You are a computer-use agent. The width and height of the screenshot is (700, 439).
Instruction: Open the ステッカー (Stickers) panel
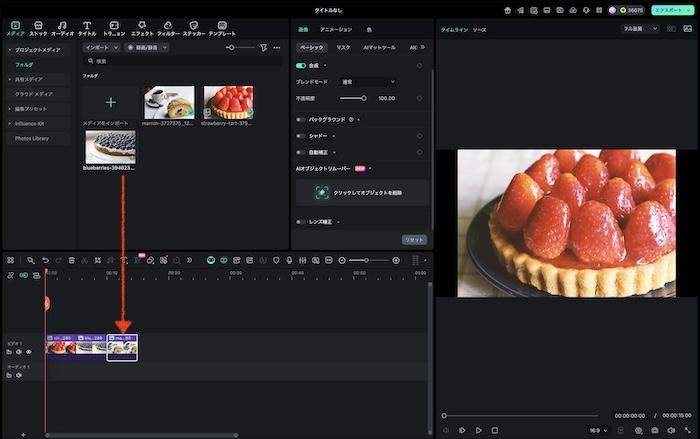coord(193,28)
